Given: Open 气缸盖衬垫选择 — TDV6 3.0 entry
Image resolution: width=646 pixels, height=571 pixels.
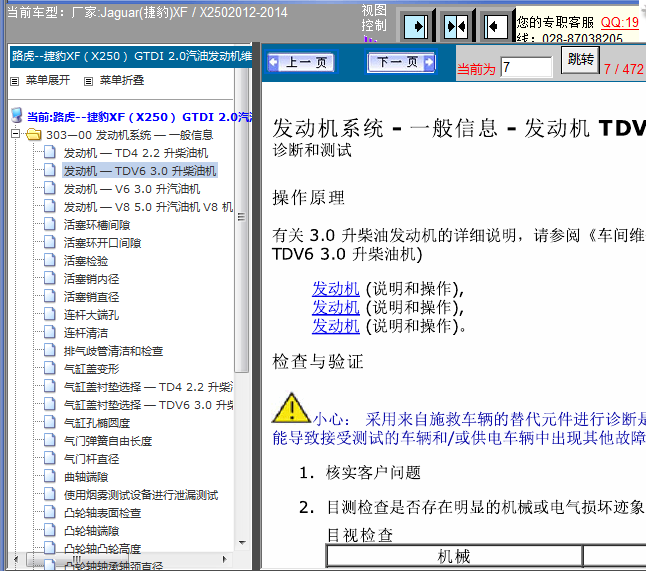Looking at the screenshot, I should 148,405.
